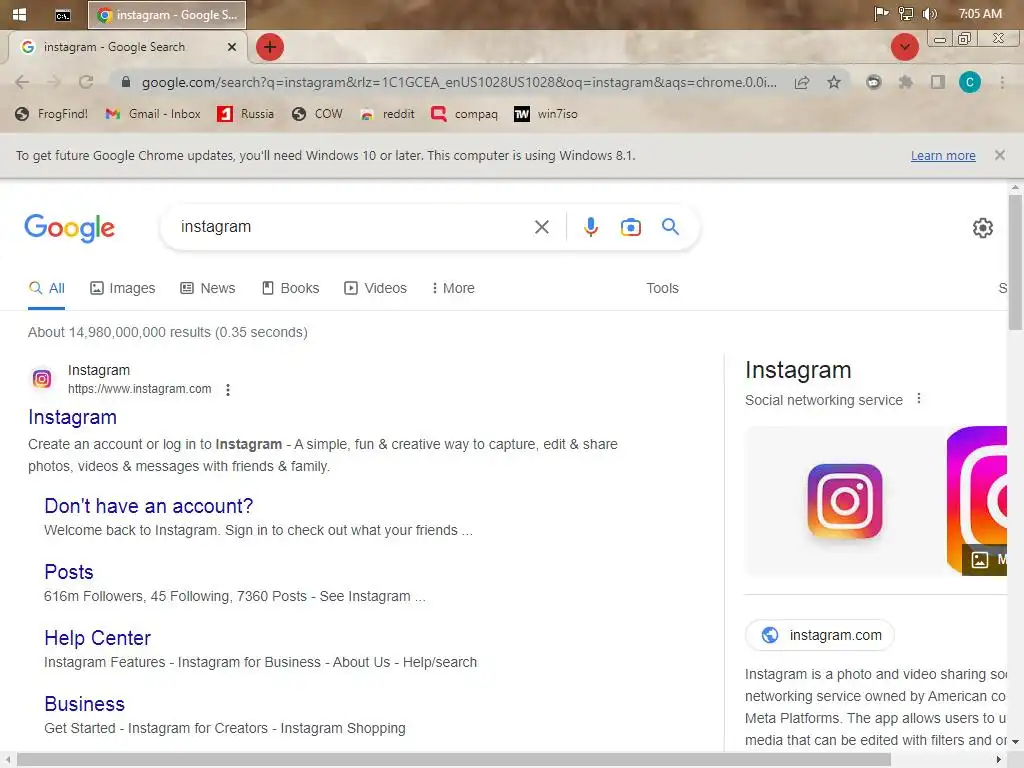The height and width of the screenshot is (768, 1024).
Task: Open the Russia bookmark
Action: 246,114
